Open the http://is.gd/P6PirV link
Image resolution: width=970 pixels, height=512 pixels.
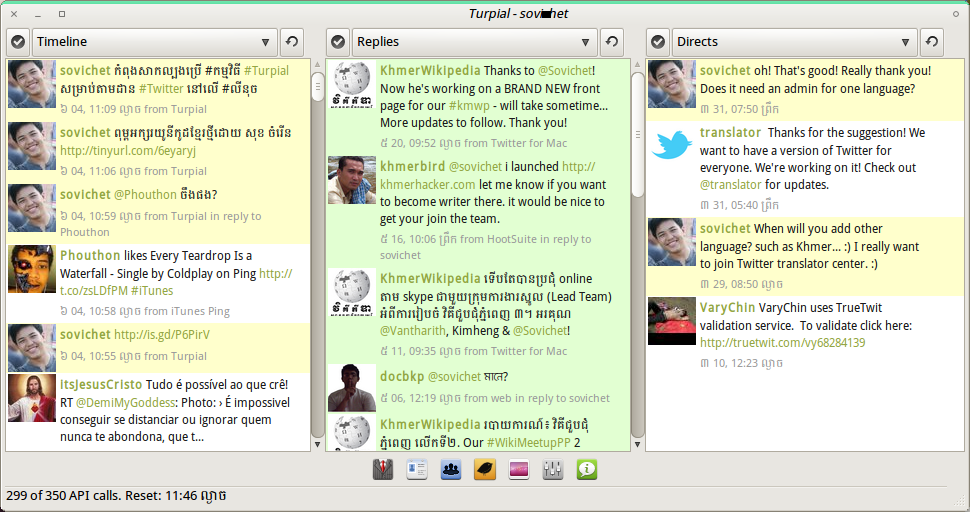coord(161,335)
